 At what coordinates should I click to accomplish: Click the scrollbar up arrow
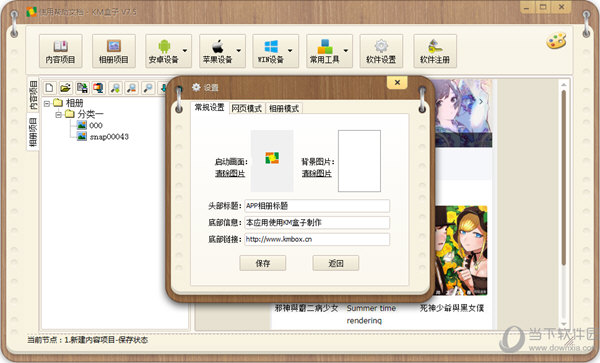pyautogui.click(x=563, y=84)
